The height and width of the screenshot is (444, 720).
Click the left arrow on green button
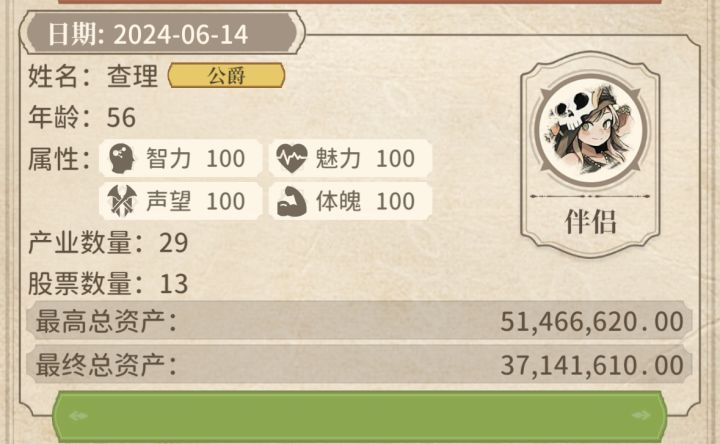point(78,416)
